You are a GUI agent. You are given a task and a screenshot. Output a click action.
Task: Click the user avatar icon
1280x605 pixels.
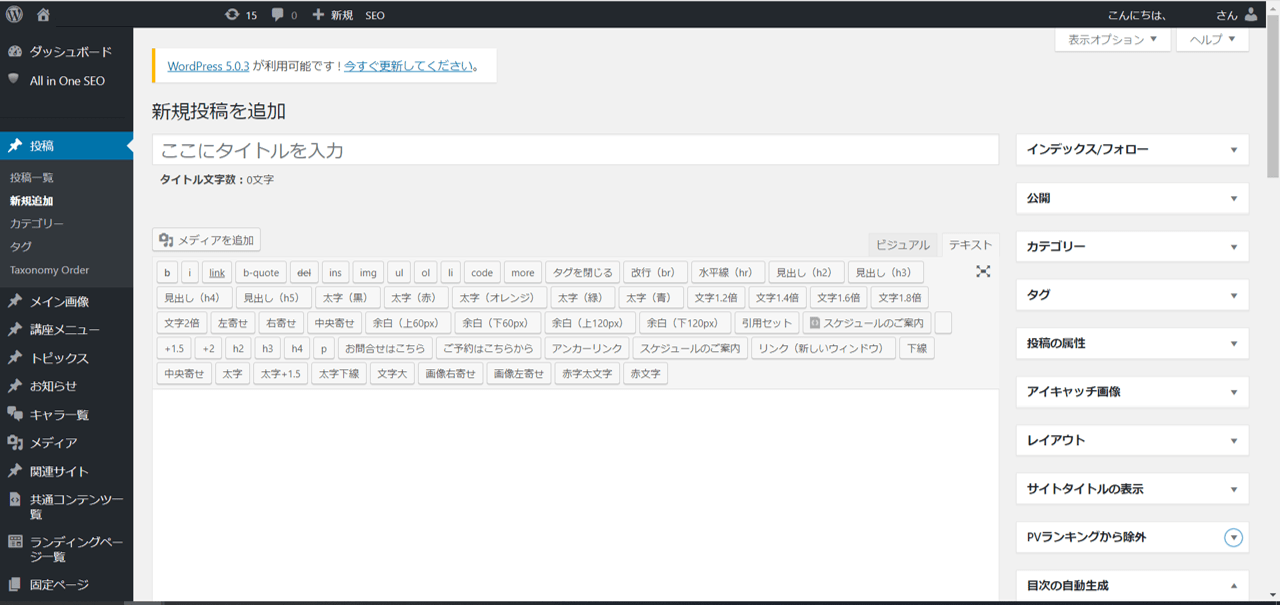click(1252, 15)
